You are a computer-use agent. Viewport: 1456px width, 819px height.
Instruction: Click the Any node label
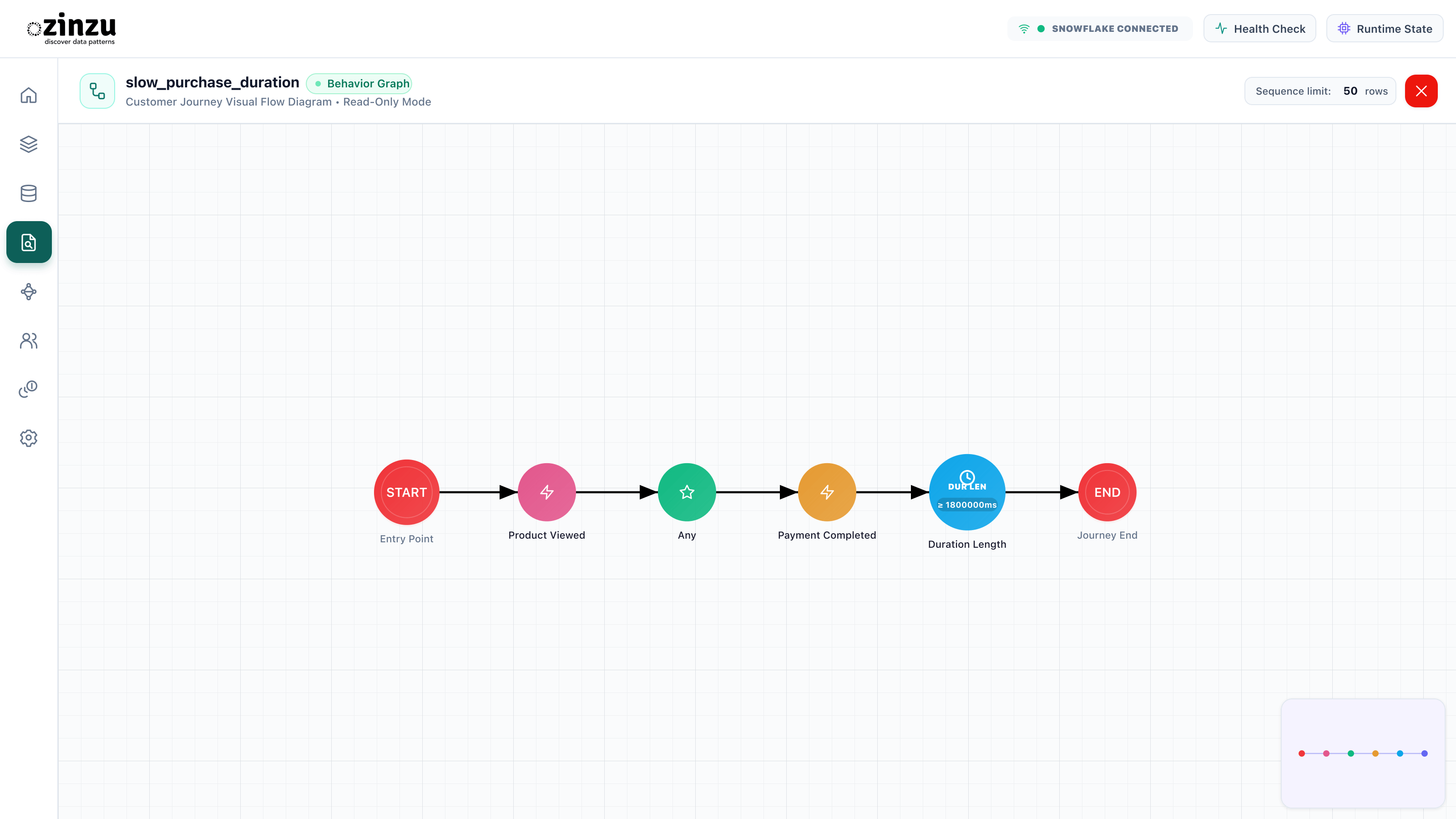[687, 535]
